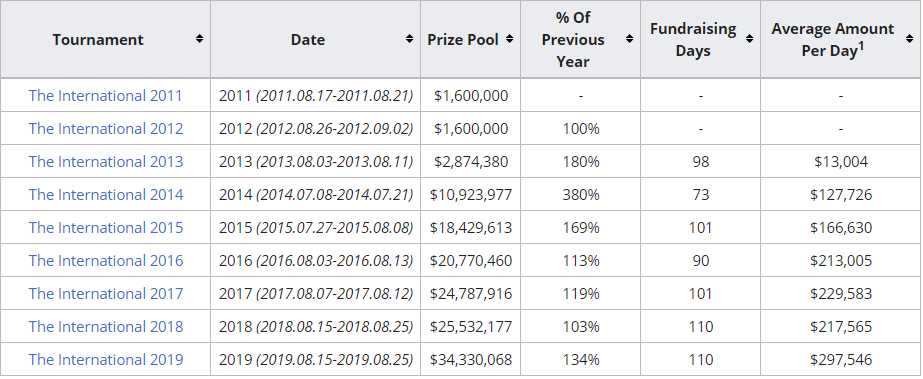Click the Date column sort arrows
The height and width of the screenshot is (379, 923).
pyautogui.click(x=409, y=39)
